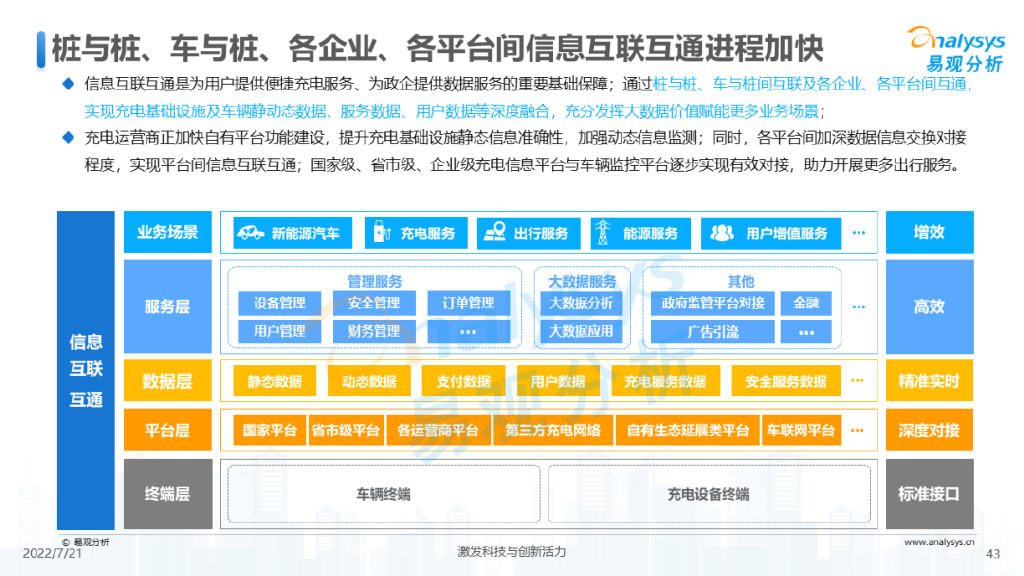Click the power tower icon beside 能源服务

(x=603, y=232)
